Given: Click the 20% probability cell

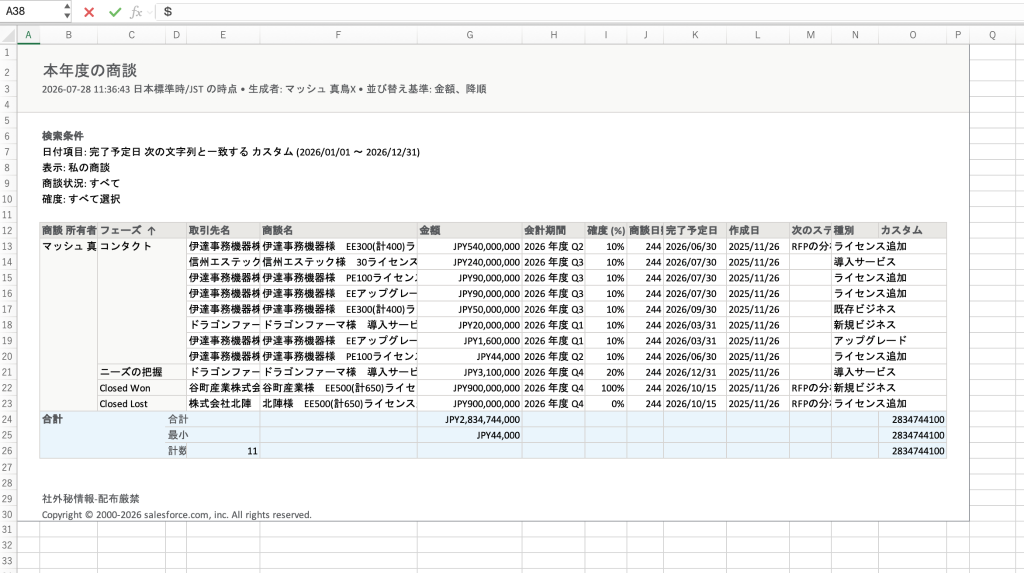Looking at the screenshot, I should click(605, 372).
